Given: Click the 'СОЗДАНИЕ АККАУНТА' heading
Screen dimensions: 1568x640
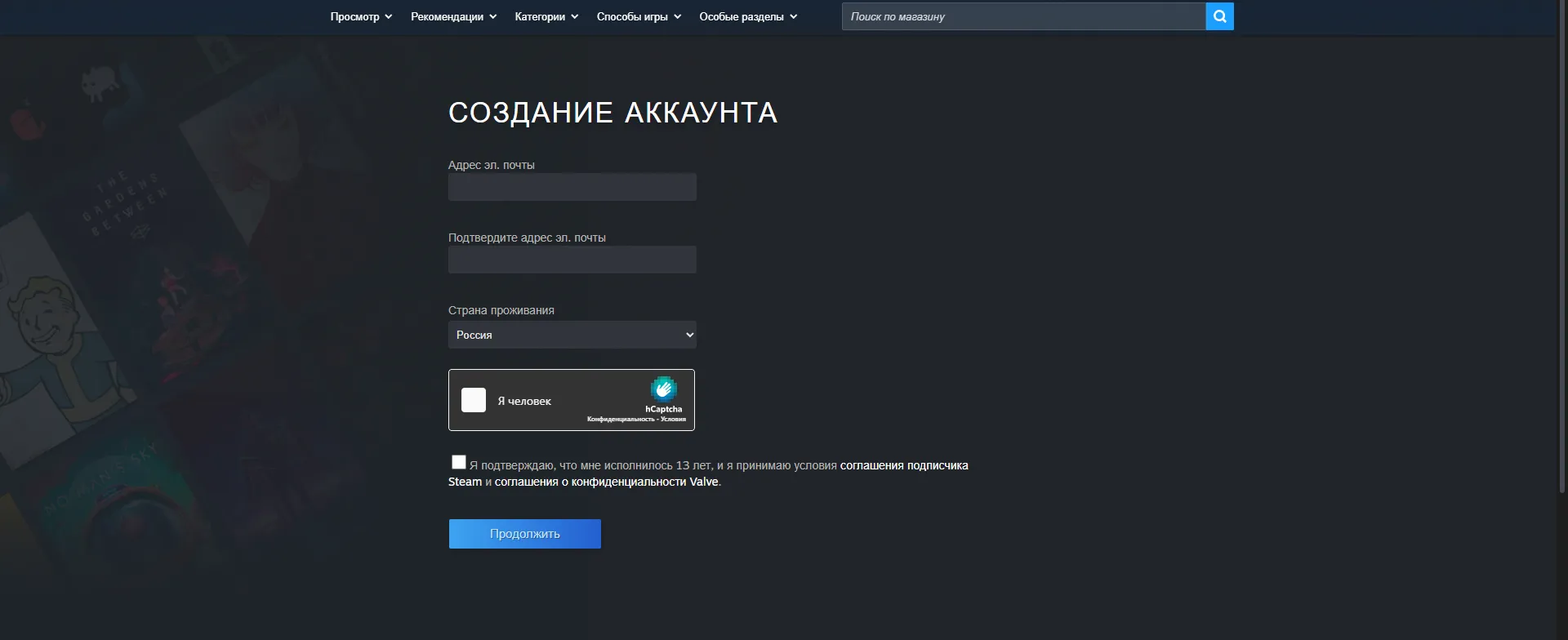Looking at the screenshot, I should point(612,113).
